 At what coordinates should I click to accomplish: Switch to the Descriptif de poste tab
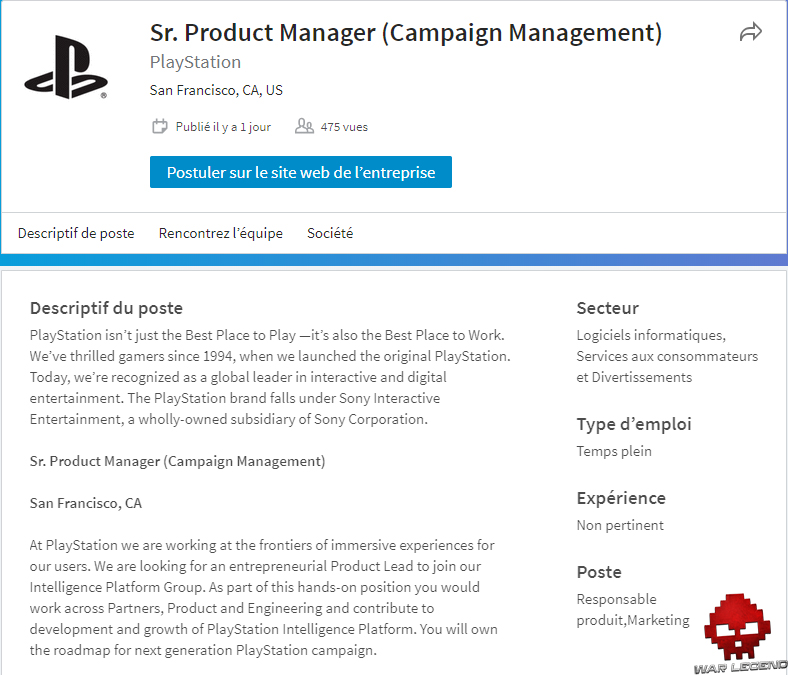coord(76,233)
